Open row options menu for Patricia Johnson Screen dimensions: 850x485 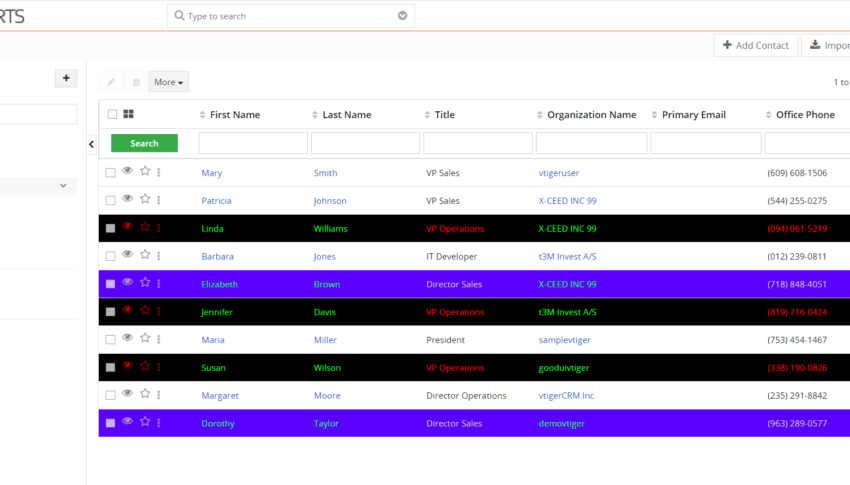click(x=159, y=200)
